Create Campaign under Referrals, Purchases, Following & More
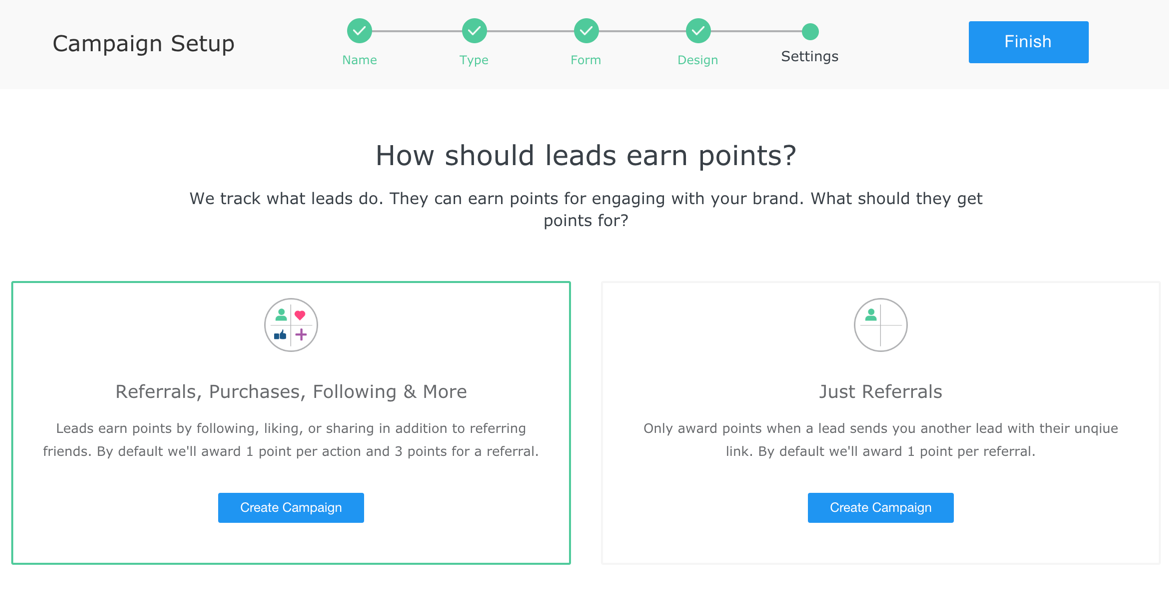1169x613 pixels. click(x=291, y=508)
